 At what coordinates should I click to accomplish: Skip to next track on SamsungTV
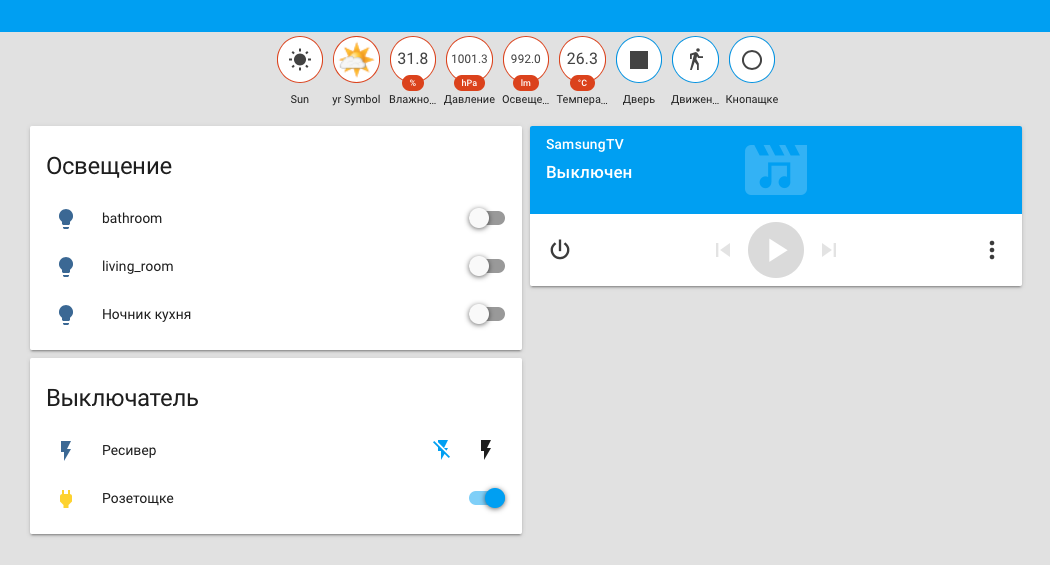(x=828, y=250)
